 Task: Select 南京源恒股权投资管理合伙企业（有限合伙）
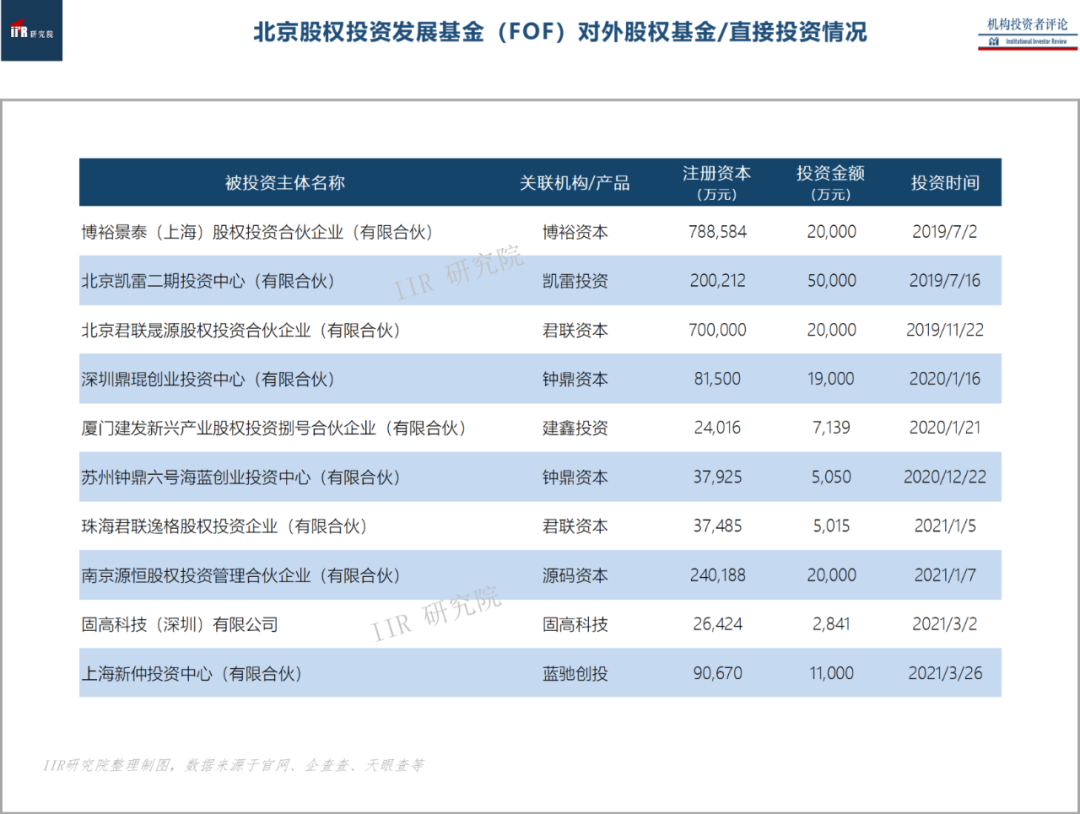coord(241,576)
